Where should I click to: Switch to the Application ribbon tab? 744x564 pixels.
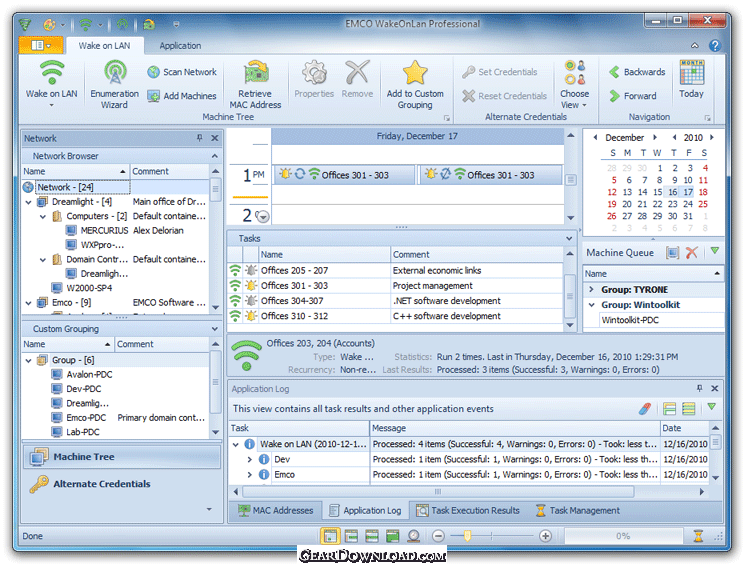[x=180, y=46]
